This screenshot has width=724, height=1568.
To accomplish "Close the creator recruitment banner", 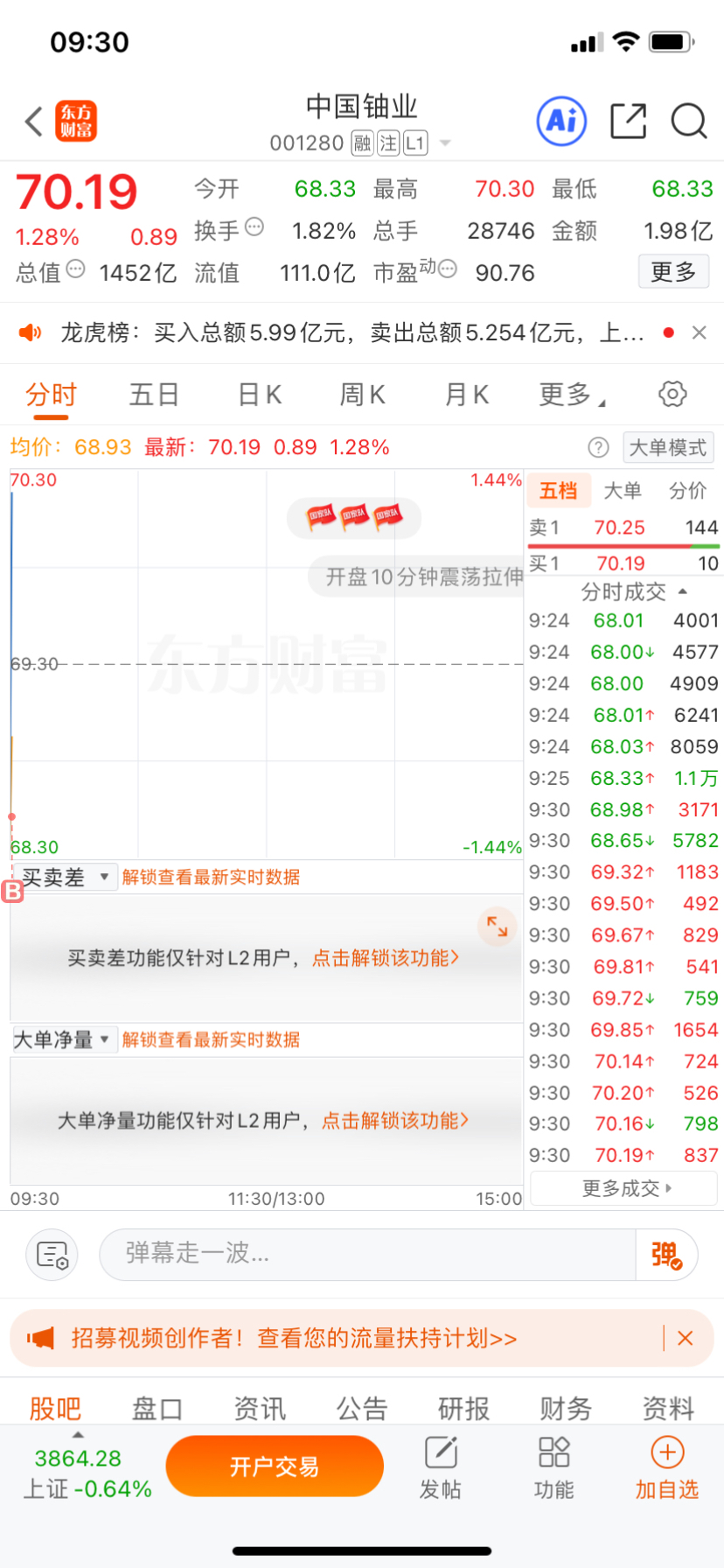I will 686,1338.
